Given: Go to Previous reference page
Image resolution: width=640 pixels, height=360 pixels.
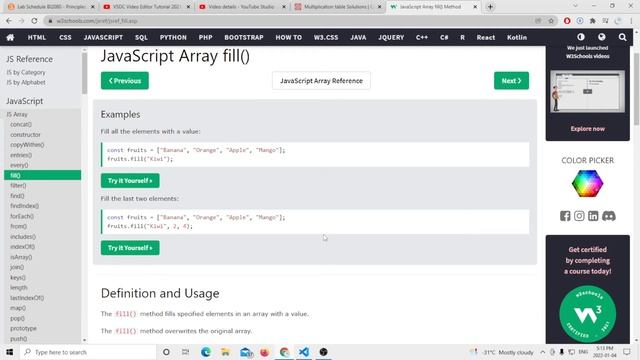Looking at the screenshot, I should click(125, 81).
